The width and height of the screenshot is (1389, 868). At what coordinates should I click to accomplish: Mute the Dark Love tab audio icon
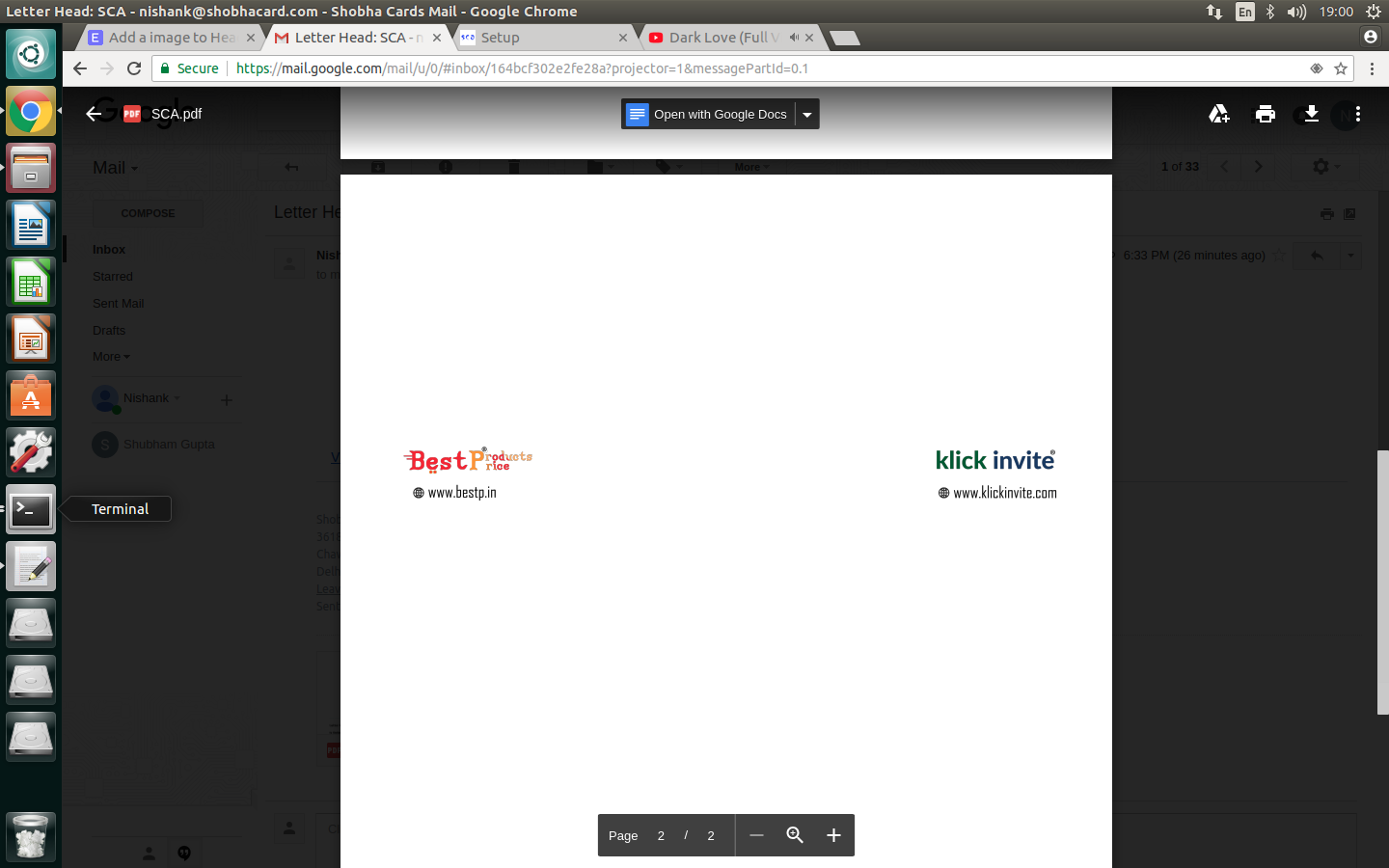(x=794, y=38)
